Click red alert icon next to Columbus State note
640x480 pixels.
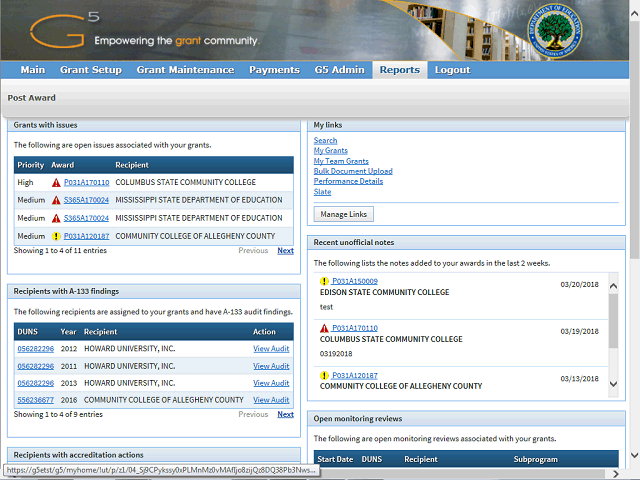pyautogui.click(x=324, y=328)
